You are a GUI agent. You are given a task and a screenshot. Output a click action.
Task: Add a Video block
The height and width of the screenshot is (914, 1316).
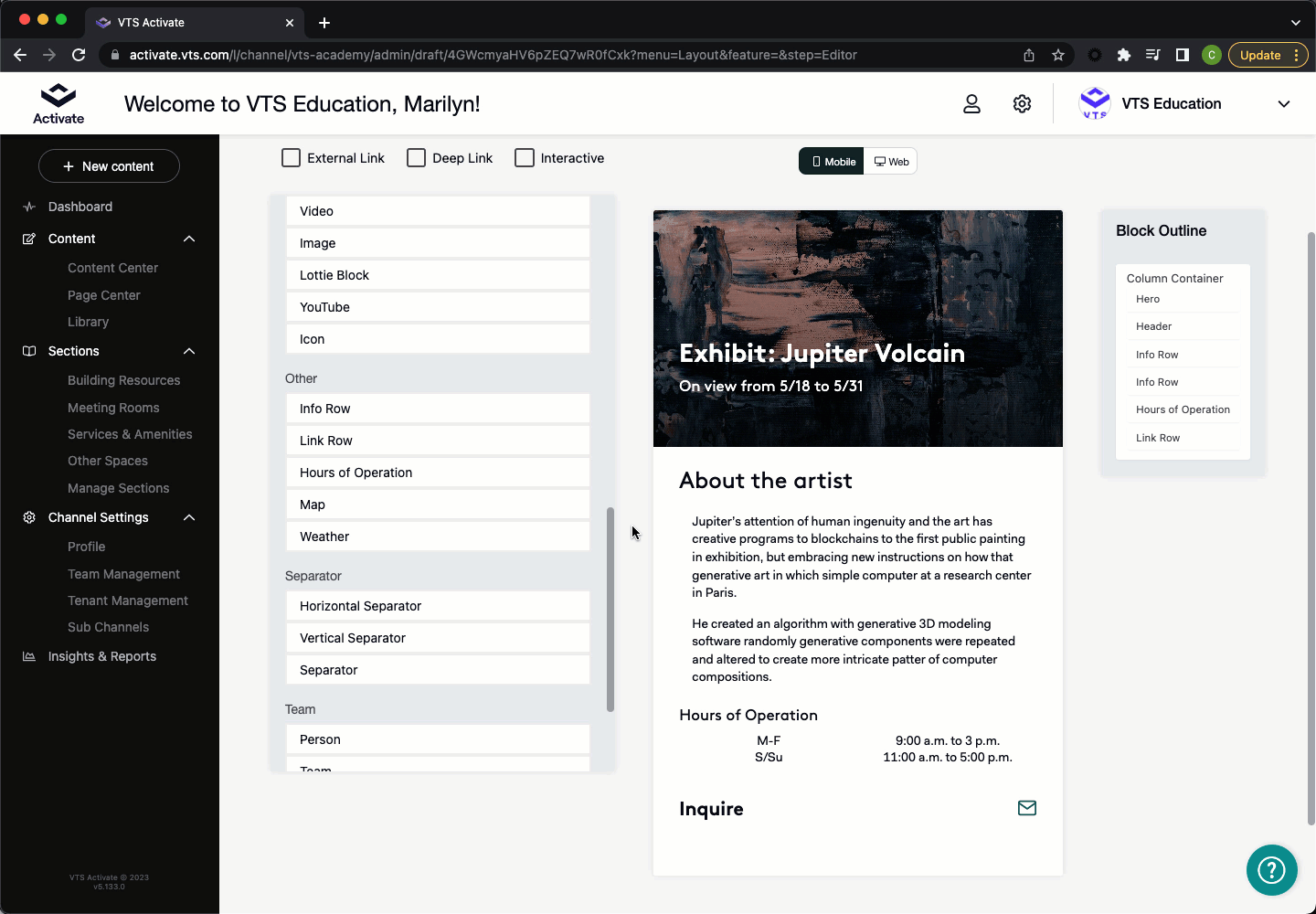click(x=438, y=211)
